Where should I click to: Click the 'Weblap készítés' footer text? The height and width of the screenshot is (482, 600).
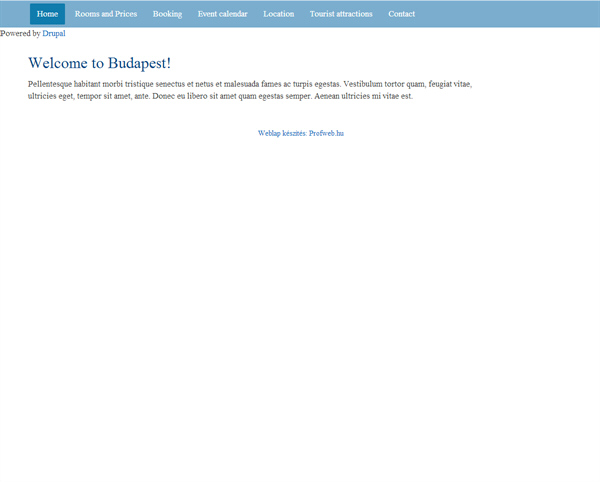point(282,133)
